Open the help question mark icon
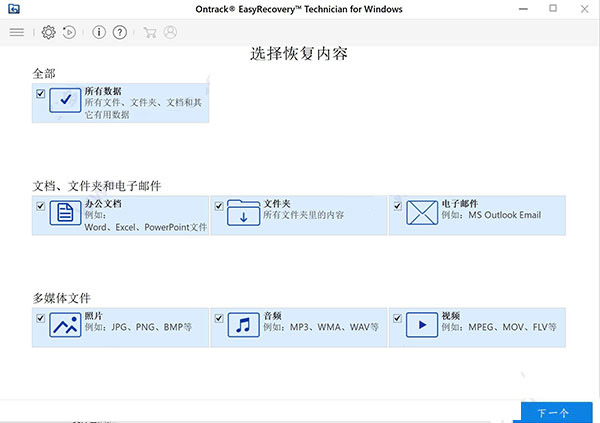 point(120,32)
